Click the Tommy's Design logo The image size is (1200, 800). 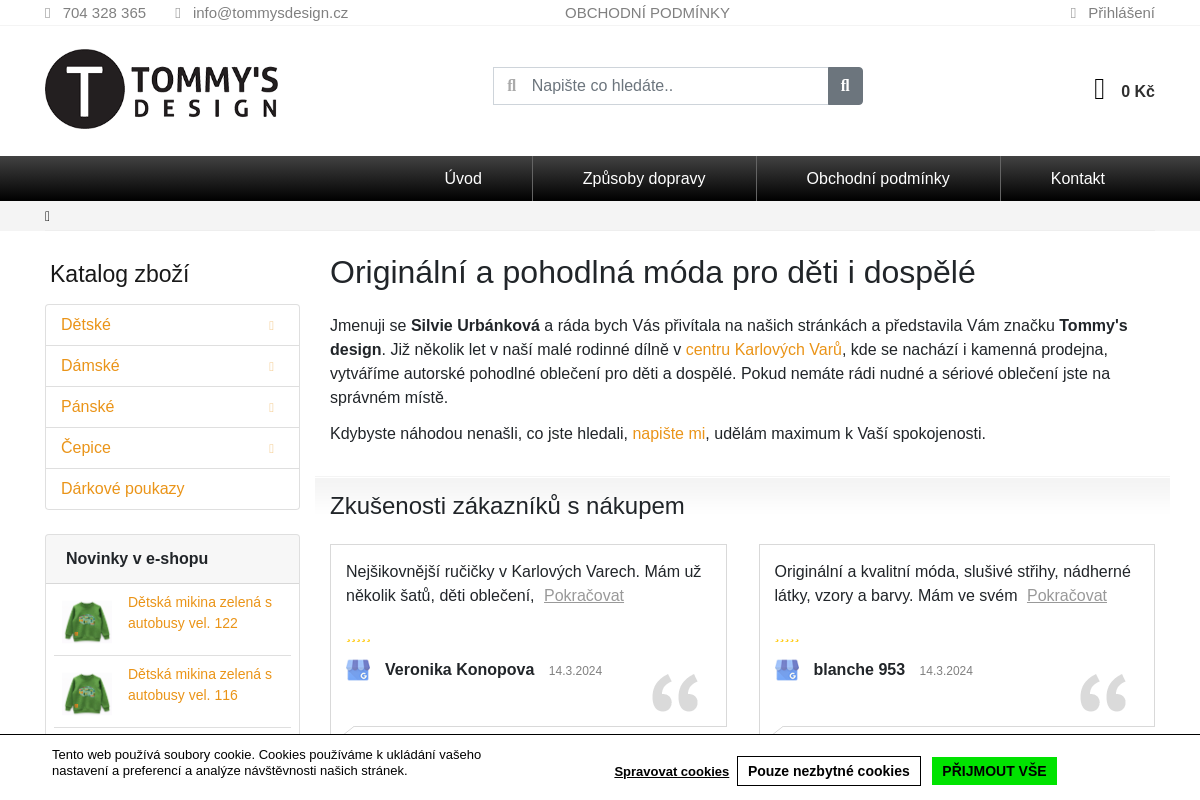160,89
